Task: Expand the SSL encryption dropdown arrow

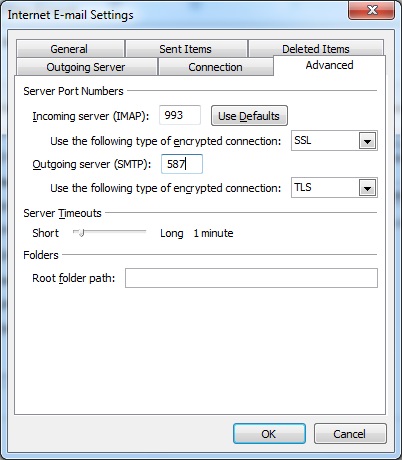Action: click(x=367, y=141)
